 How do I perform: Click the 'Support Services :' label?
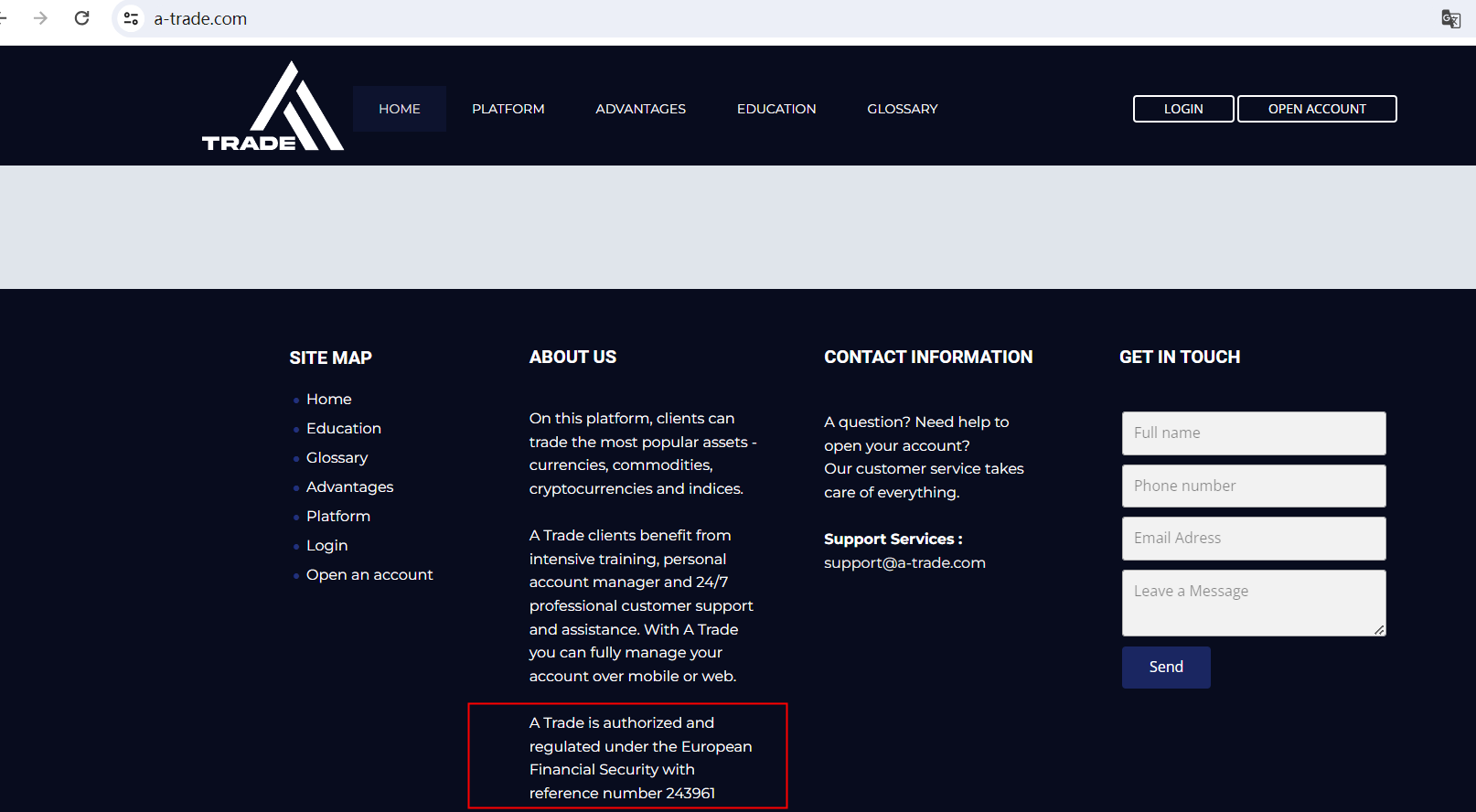(x=893, y=540)
